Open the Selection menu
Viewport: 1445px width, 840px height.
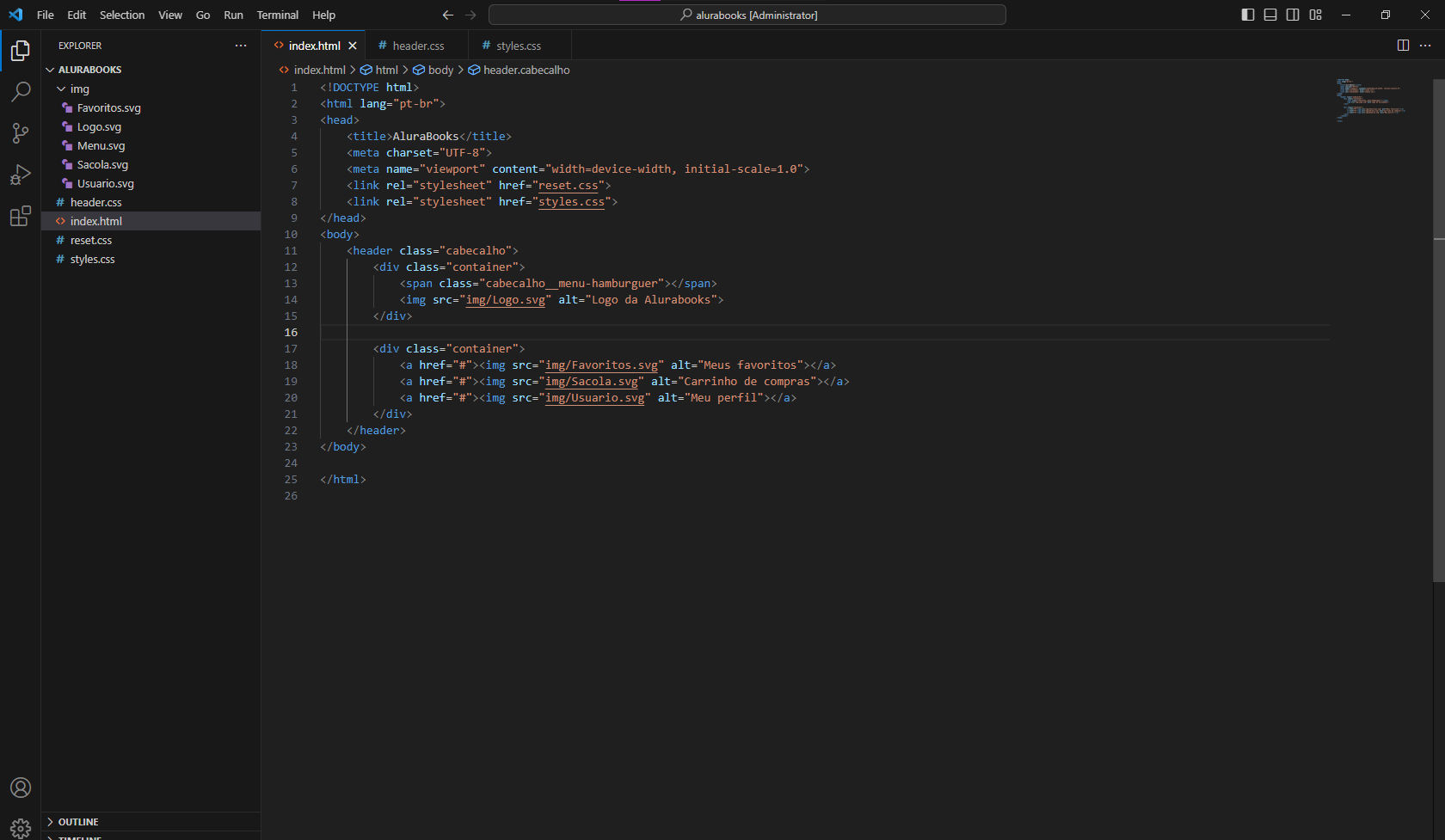[122, 15]
